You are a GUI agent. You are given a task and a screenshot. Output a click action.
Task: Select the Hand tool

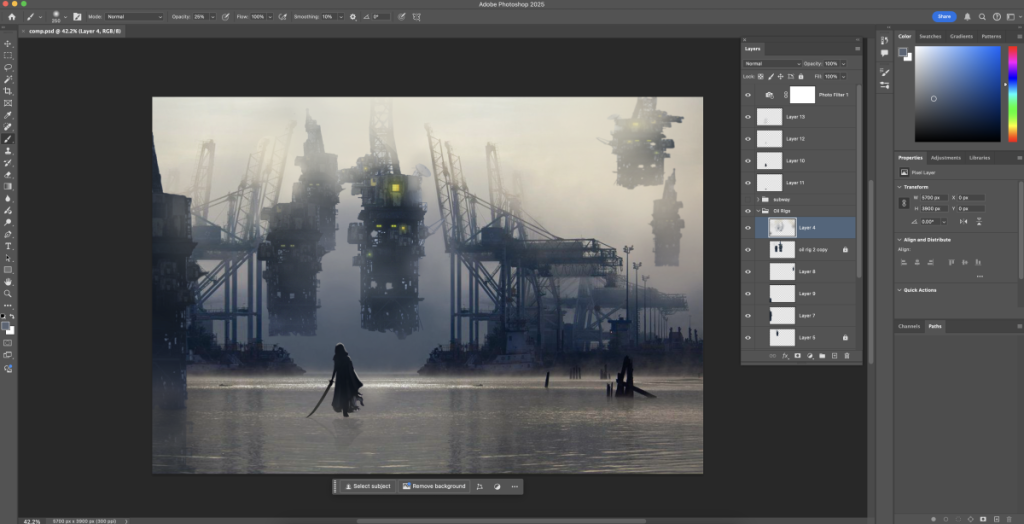coord(8,282)
